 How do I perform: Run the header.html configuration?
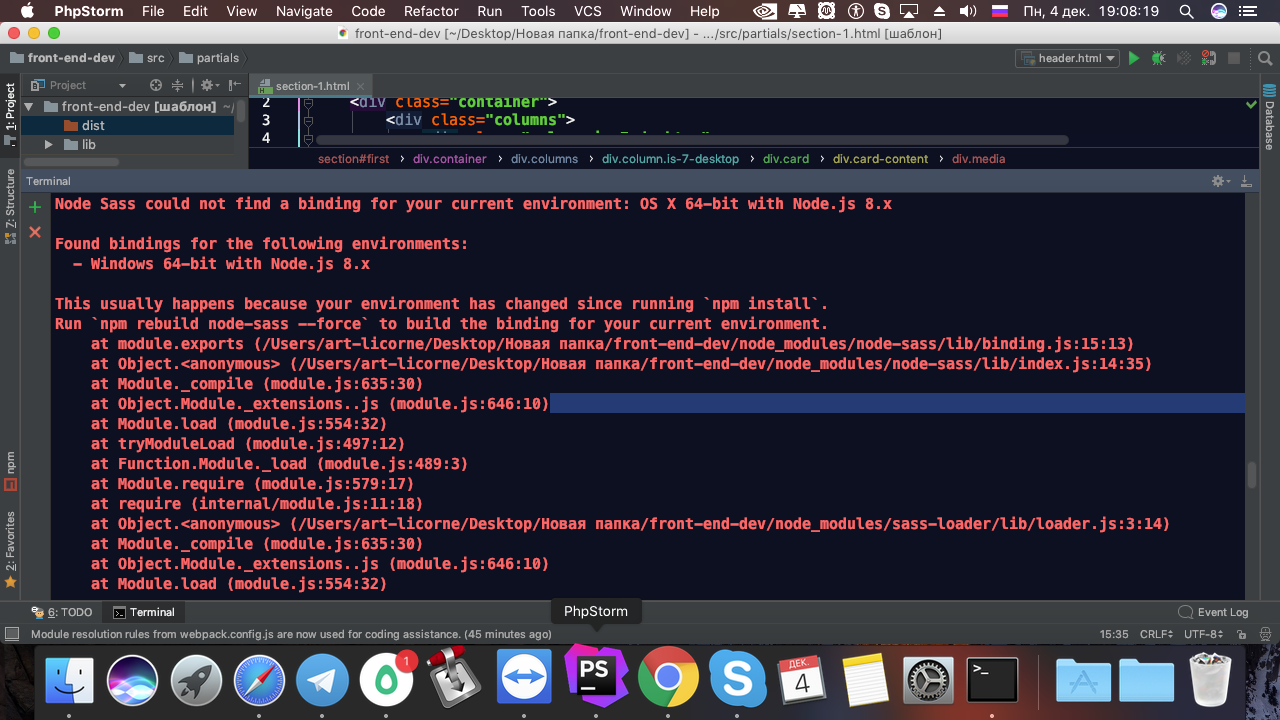(x=1134, y=58)
